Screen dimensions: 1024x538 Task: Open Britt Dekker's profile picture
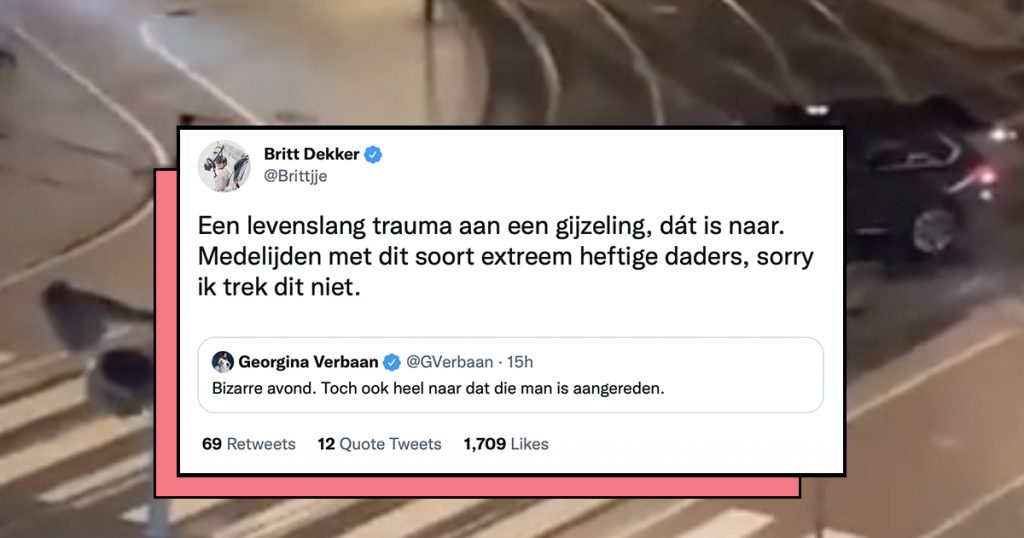click(x=224, y=166)
